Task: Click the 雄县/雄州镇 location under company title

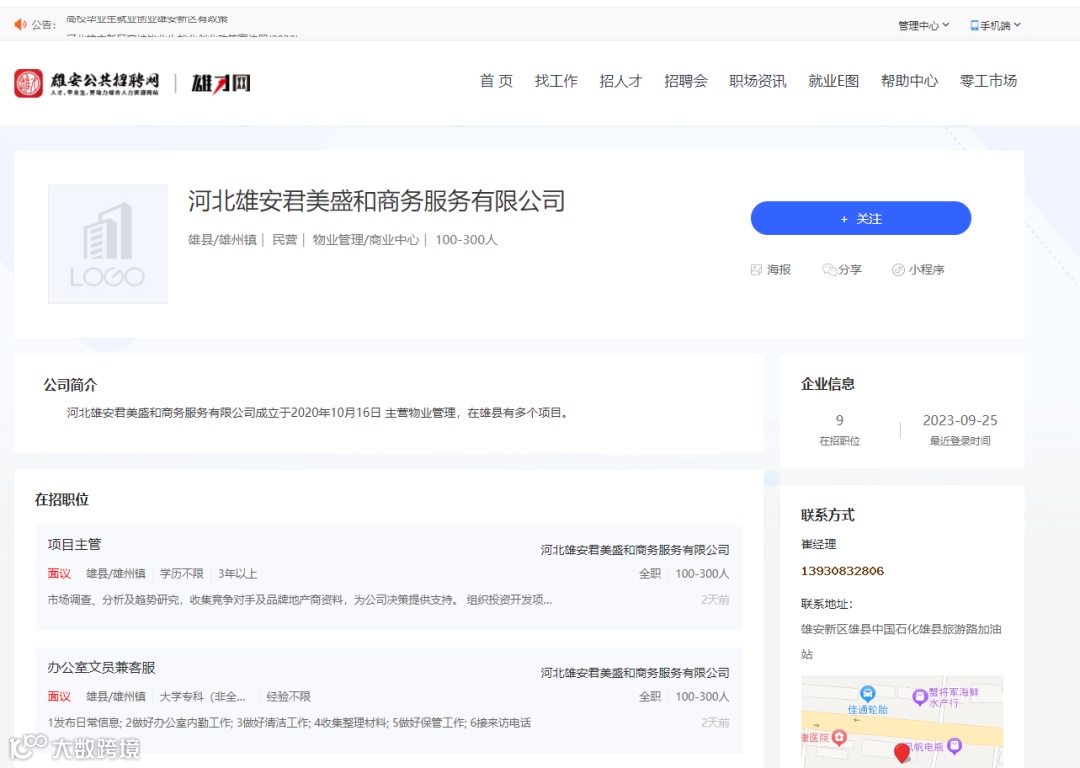Action: pyautogui.click(x=222, y=240)
